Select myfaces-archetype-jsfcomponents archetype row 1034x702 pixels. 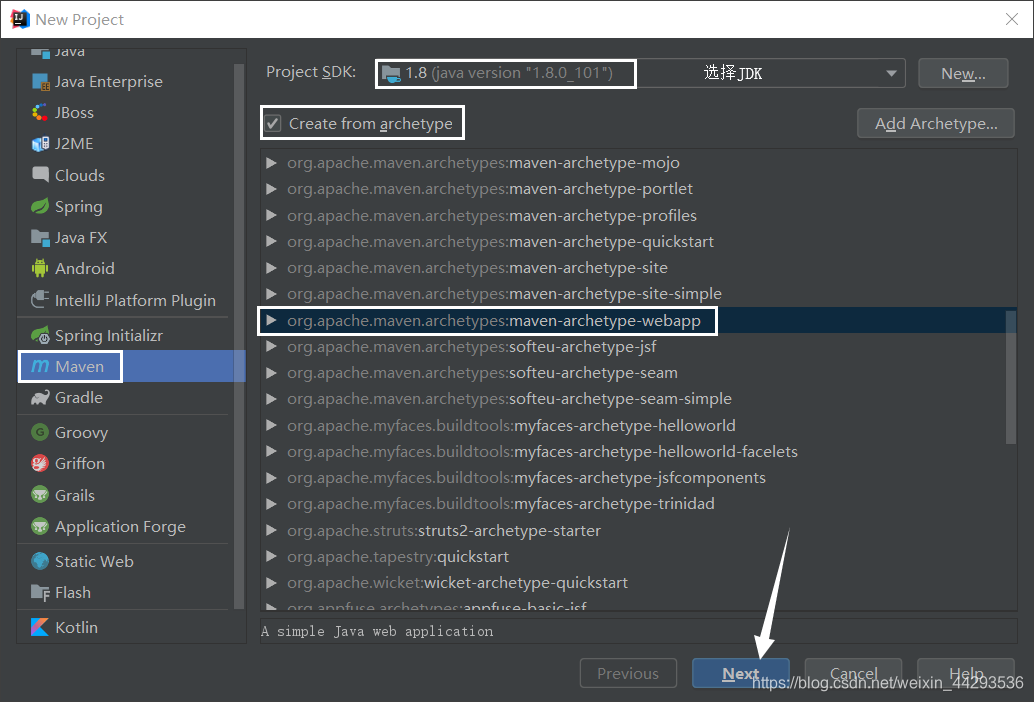click(x=638, y=477)
